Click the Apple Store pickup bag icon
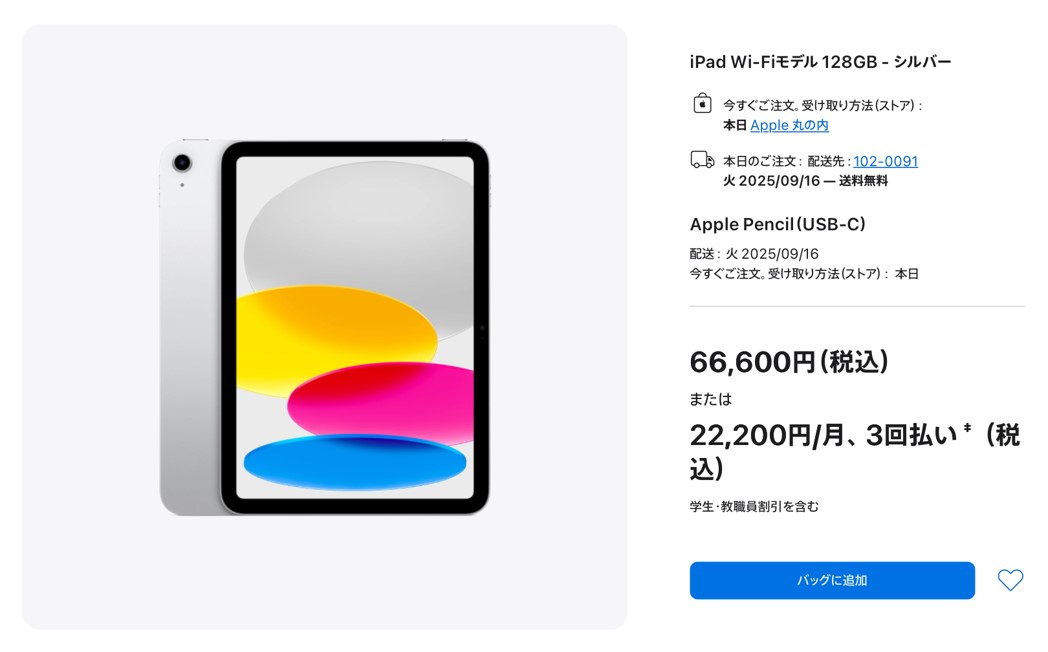The height and width of the screenshot is (652, 1048). pyautogui.click(x=702, y=104)
